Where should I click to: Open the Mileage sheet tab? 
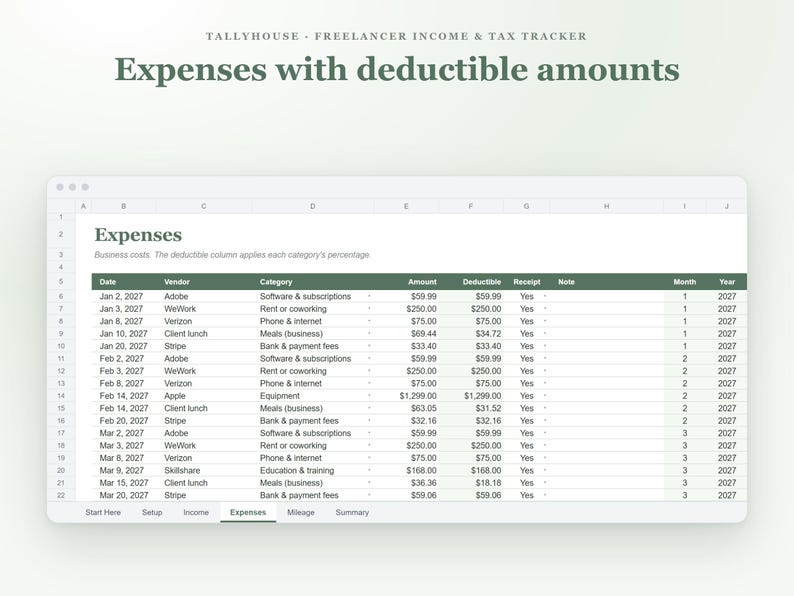pos(301,512)
